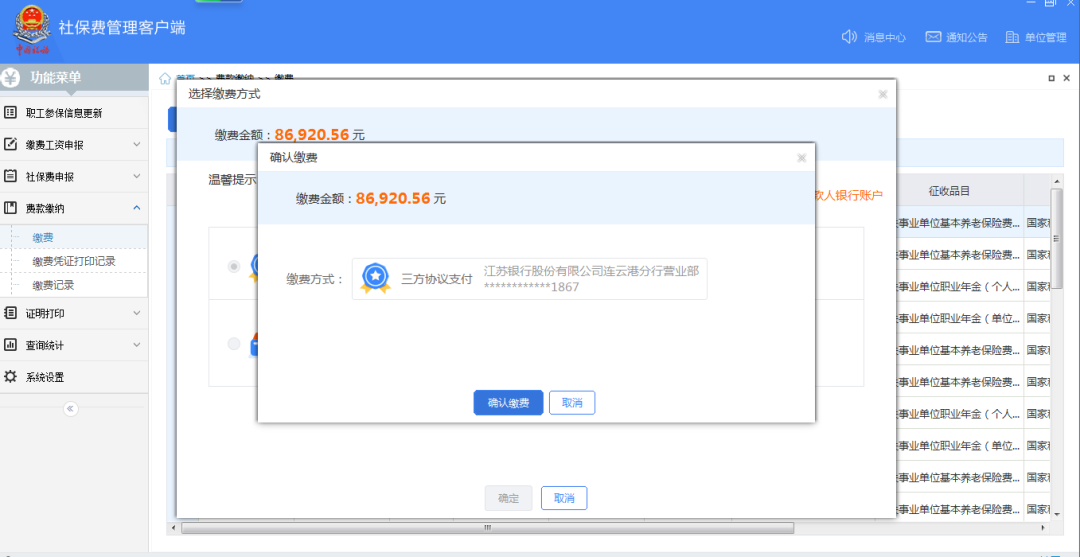Open the 消息中心 speaker icon
1080x557 pixels.
coord(849,36)
